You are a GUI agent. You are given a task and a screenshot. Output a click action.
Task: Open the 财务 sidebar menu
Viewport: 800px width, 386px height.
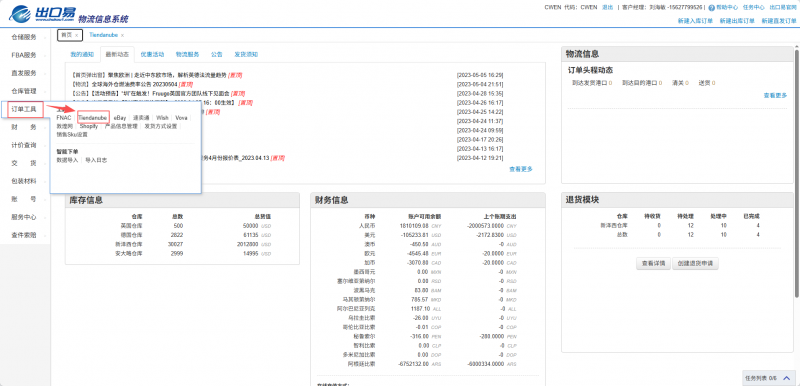tap(25, 127)
